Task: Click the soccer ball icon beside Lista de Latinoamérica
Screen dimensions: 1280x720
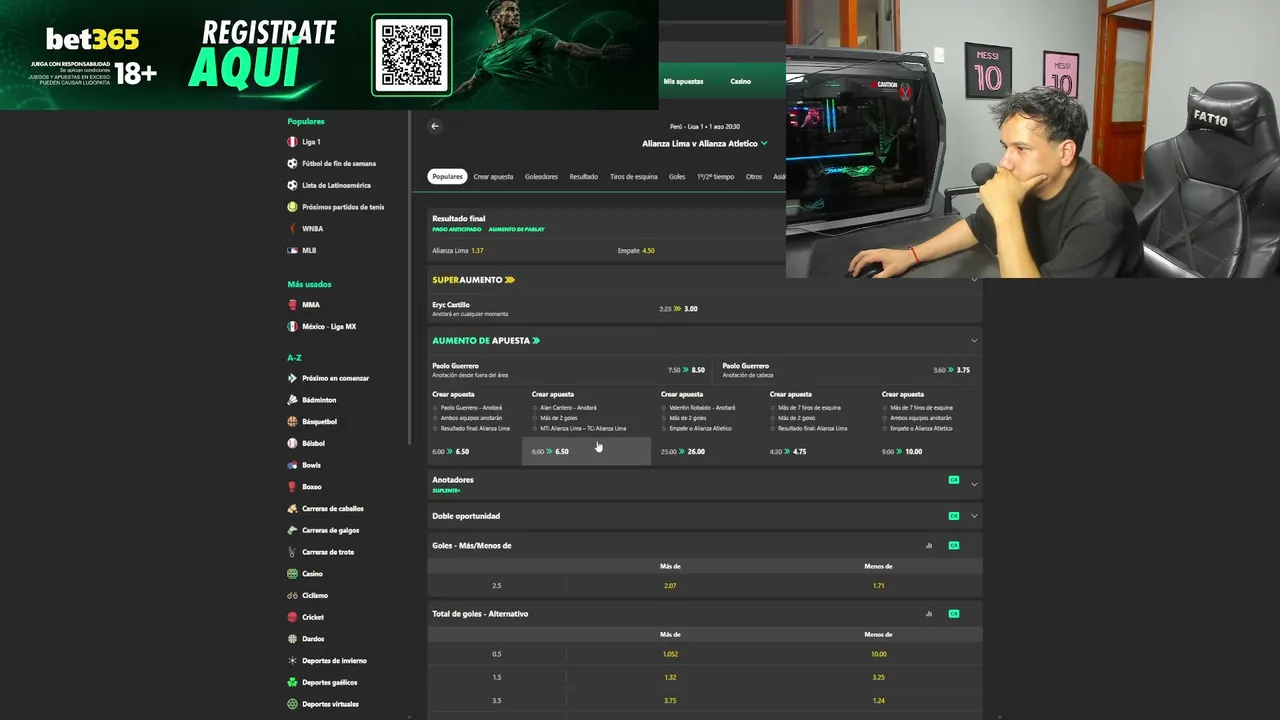Action: (x=292, y=185)
